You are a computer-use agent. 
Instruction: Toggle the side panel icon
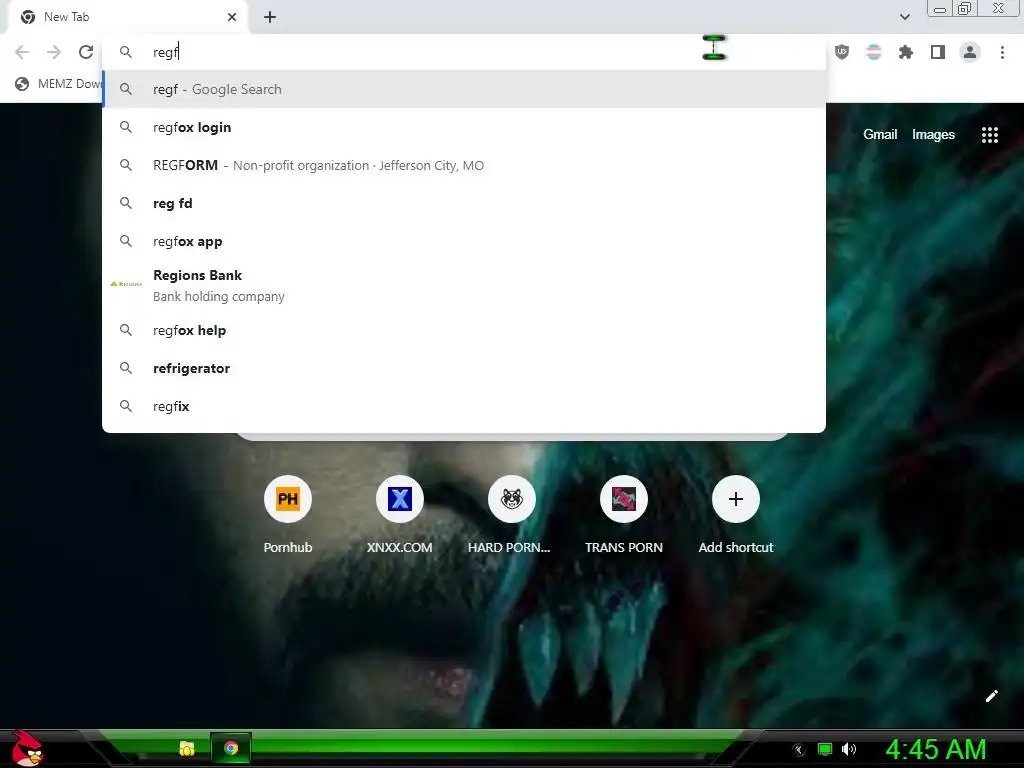tap(938, 52)
